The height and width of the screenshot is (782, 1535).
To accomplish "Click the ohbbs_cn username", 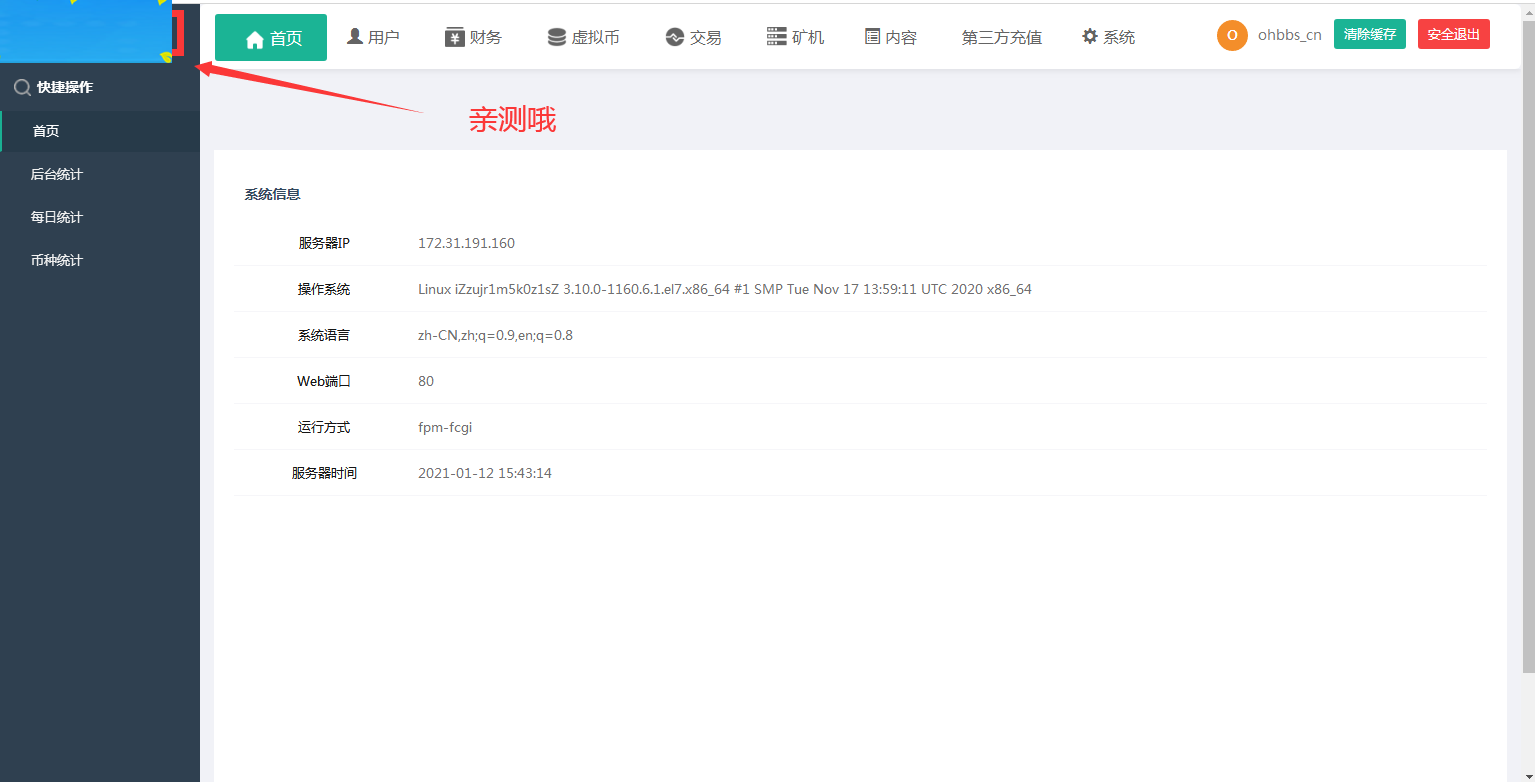I will (x=1289, y=35).
